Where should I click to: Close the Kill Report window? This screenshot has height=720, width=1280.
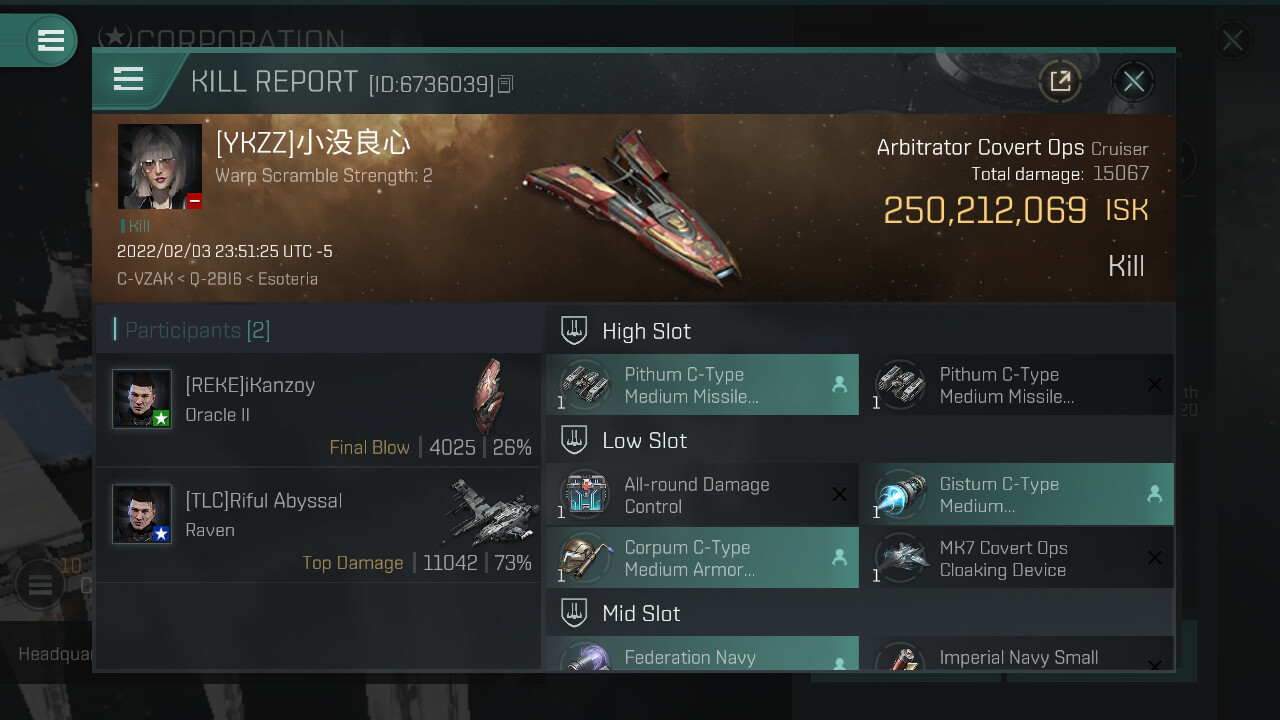pyautogui.click(x=1133, y=81)
